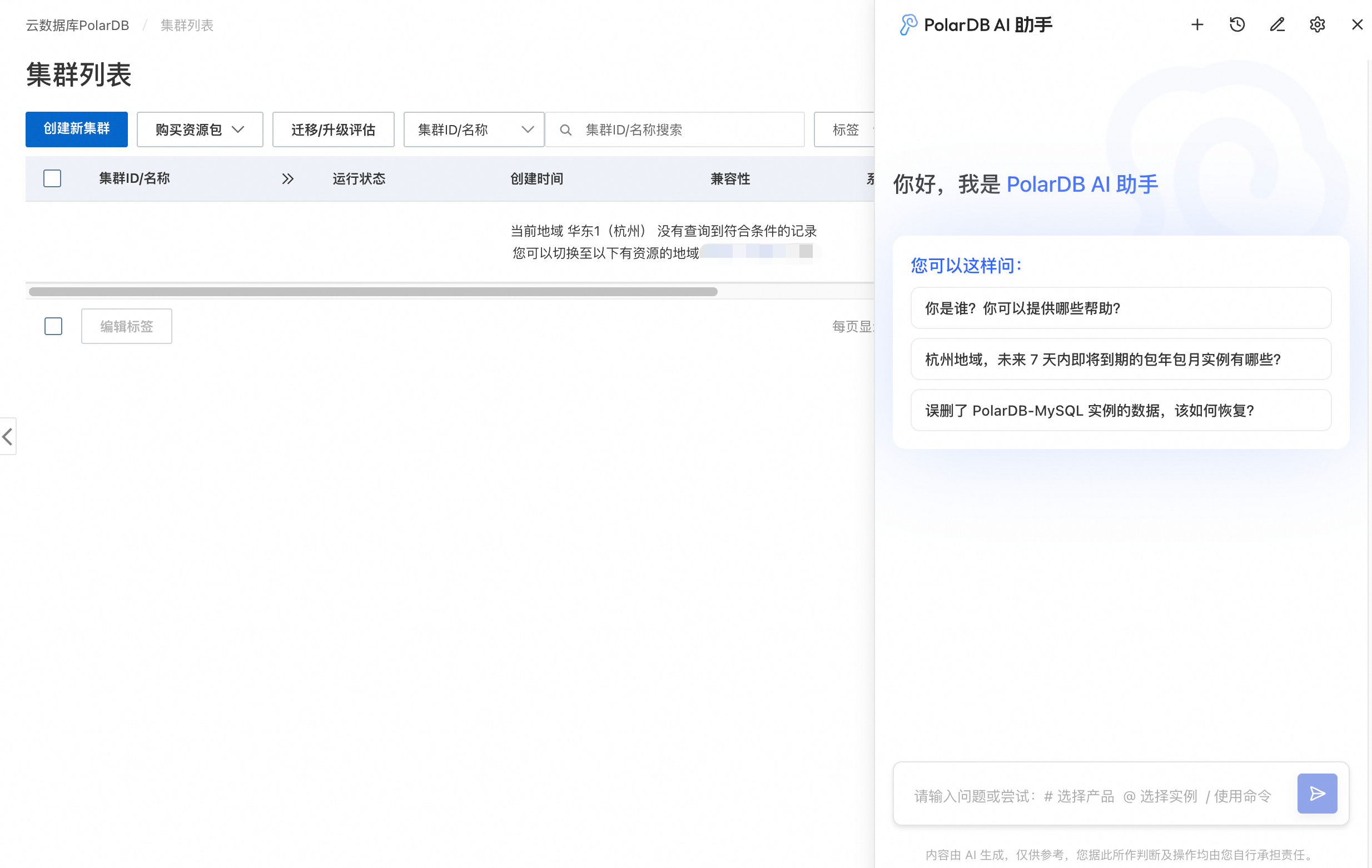Open AI assistant settings gear
Viewport: 1372px width, 868px height.
(1317, 24)
